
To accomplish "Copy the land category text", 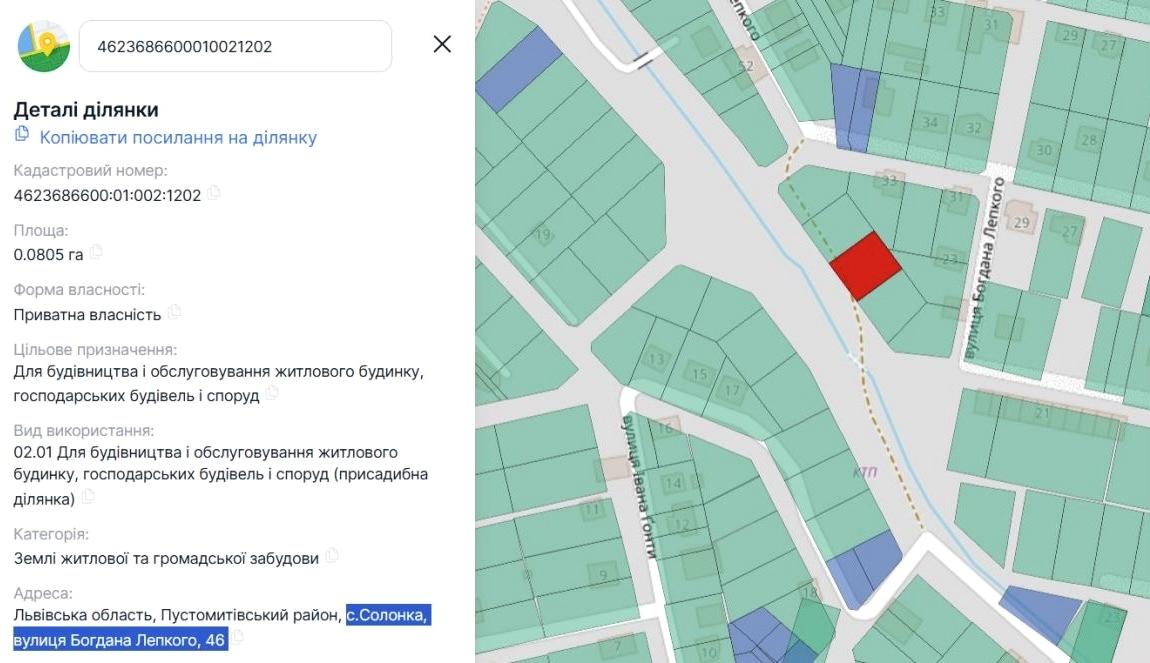I will 332,556.
